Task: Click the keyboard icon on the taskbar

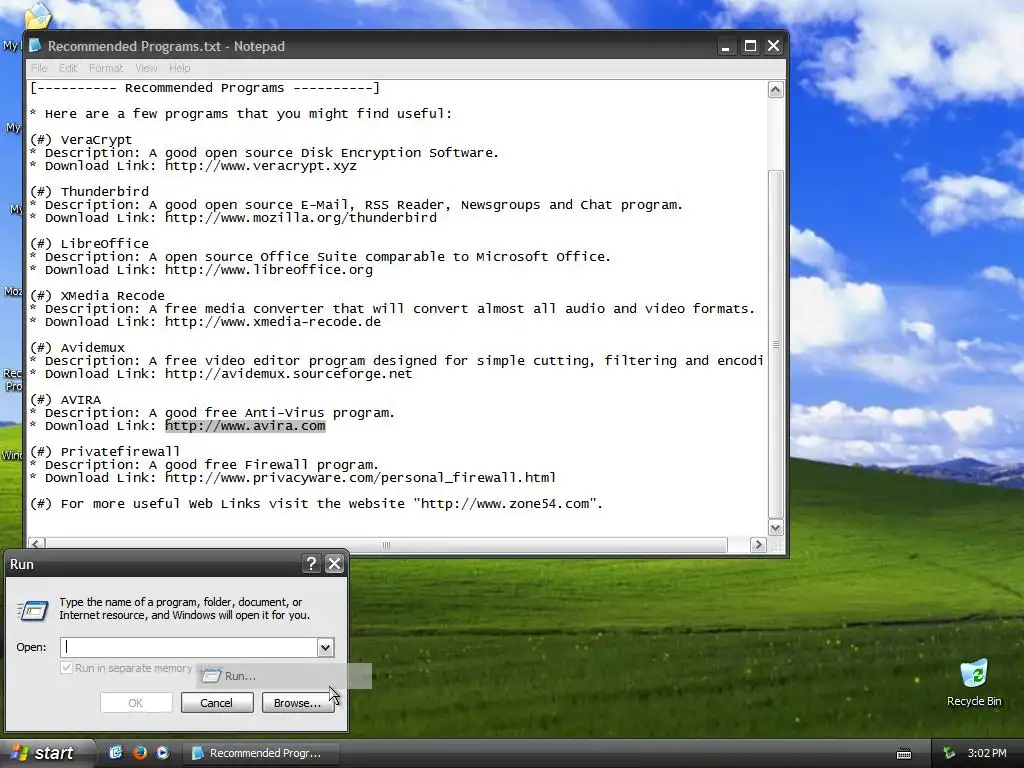Action: pyautogui.click(x=904, y=754)
